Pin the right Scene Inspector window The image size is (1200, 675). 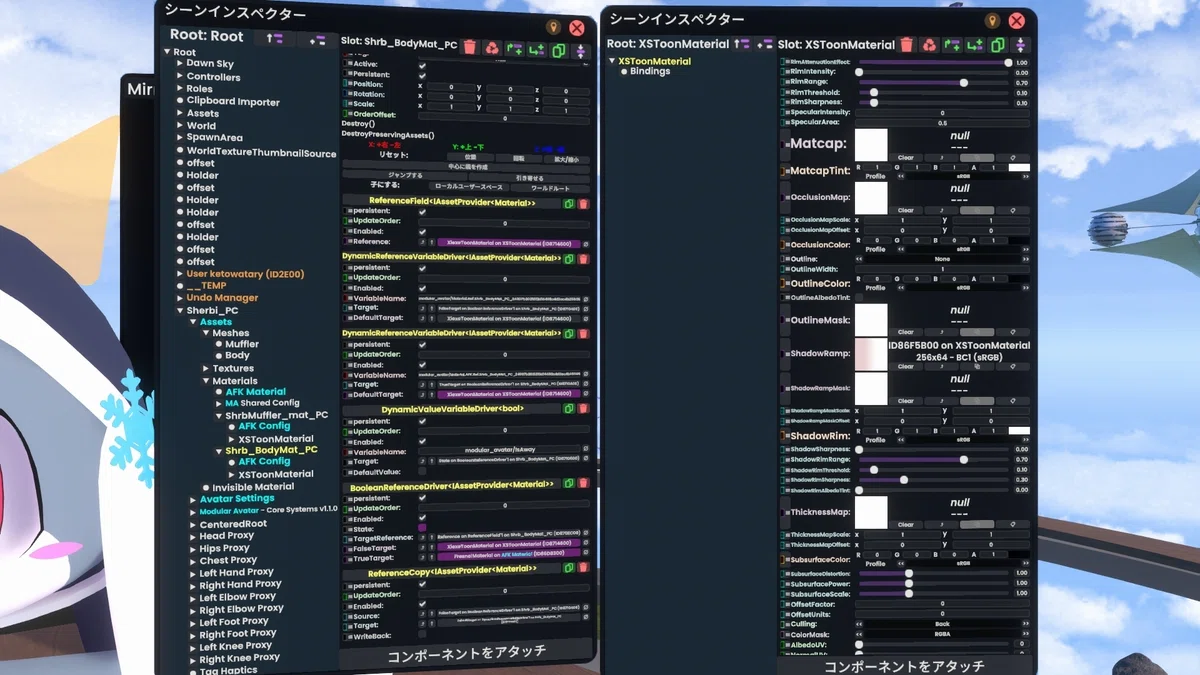tap(992, 20)
